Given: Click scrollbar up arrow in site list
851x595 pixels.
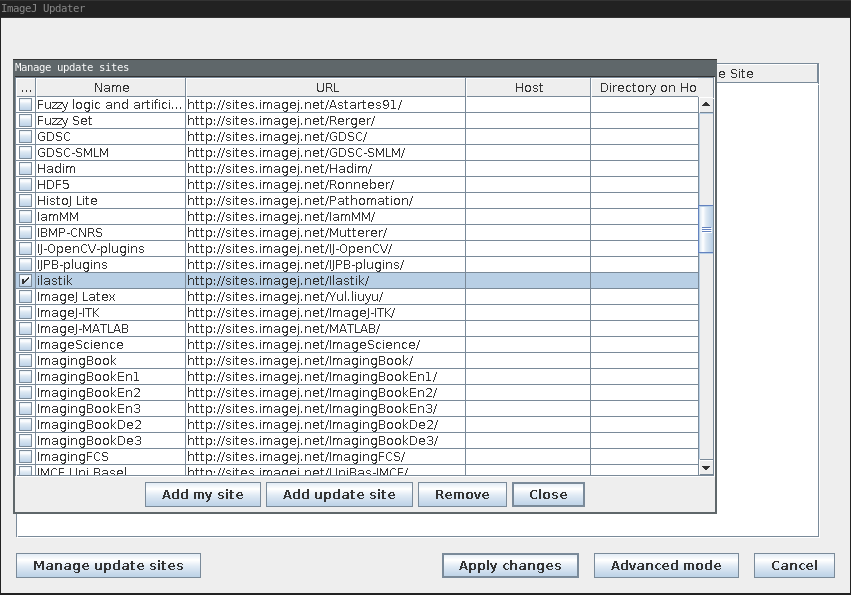Looking at the screenshot, I should [x=706, y=104].
